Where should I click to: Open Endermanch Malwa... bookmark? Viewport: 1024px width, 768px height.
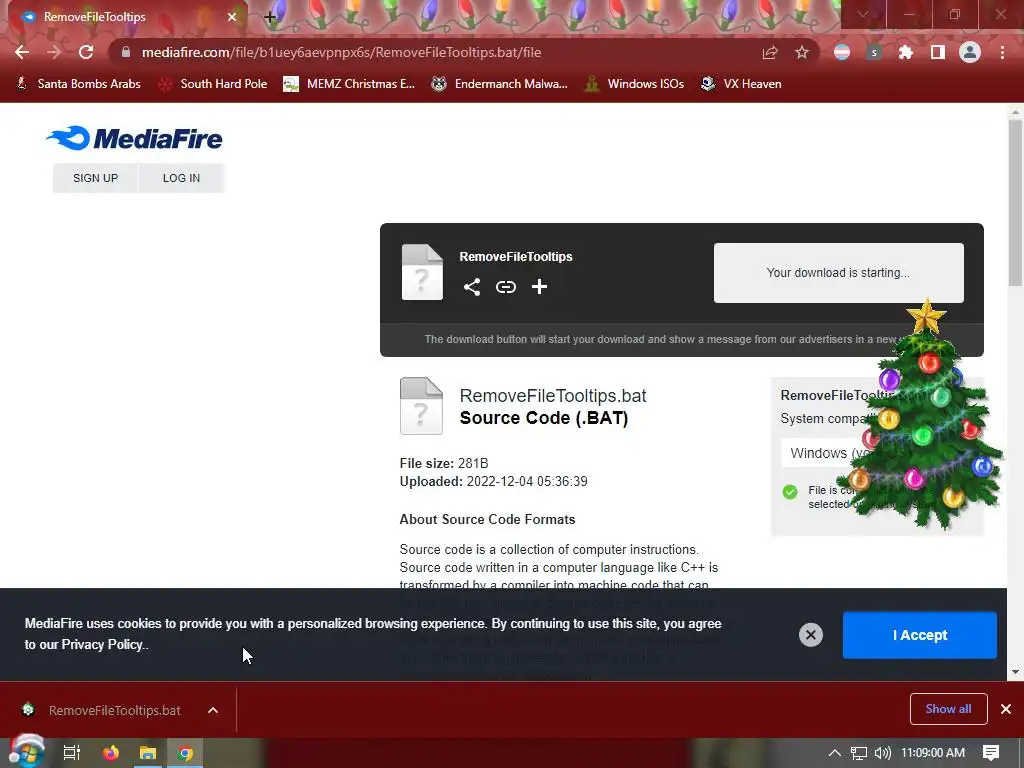point(500,84)
